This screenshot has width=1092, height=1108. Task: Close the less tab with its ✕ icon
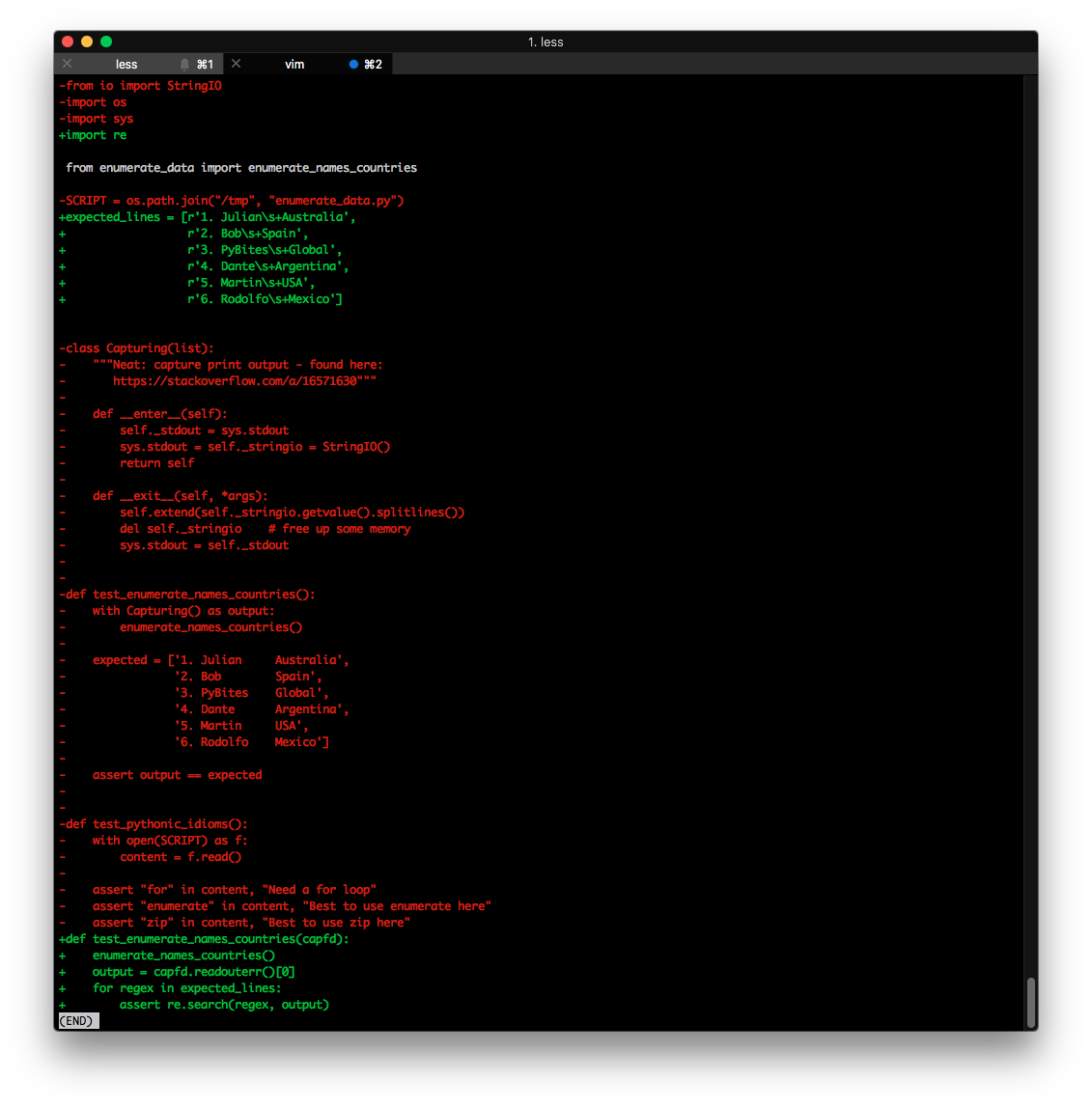click(x=67, y=64)
